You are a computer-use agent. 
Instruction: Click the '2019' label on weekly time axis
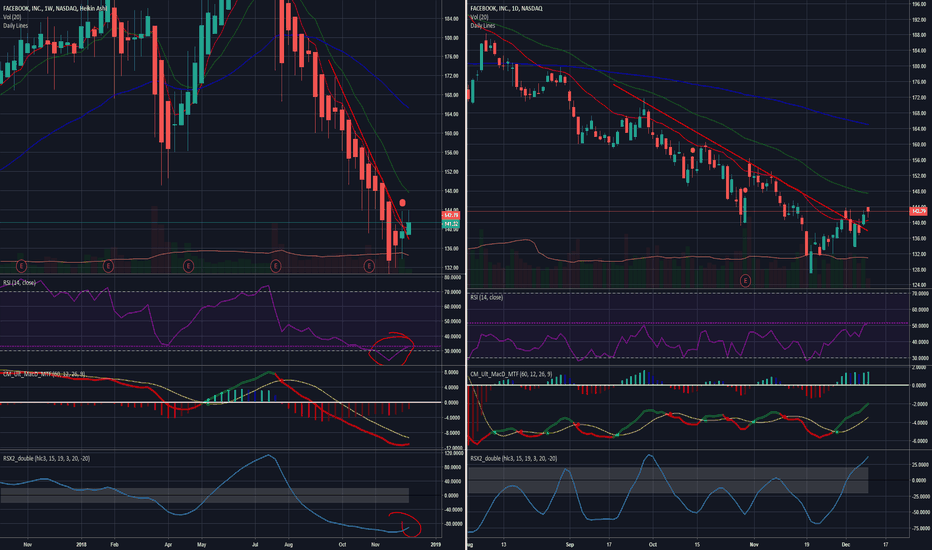(436, 544)
